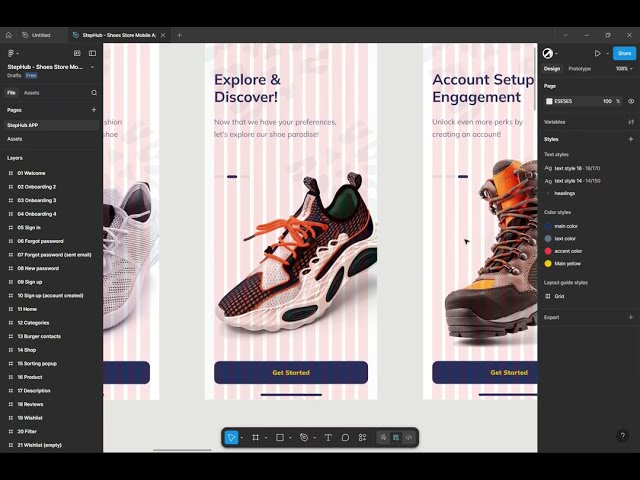The height and width of the screenshot is (480, 640).
Task: Click the page background color swatch E5E5E5
Action: coord(549,101)
